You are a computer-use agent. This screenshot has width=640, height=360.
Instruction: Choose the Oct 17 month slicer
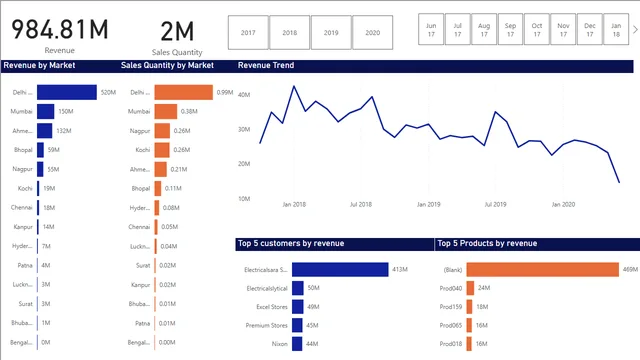pyautogui.click(x=537, y=29)
